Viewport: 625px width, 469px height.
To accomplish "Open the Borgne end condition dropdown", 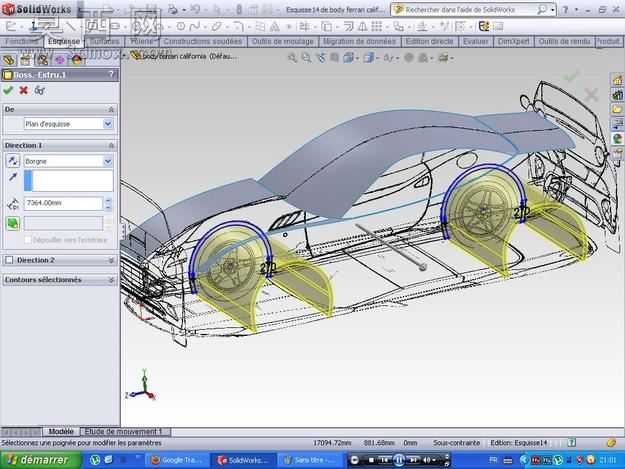I will point(108,161).
